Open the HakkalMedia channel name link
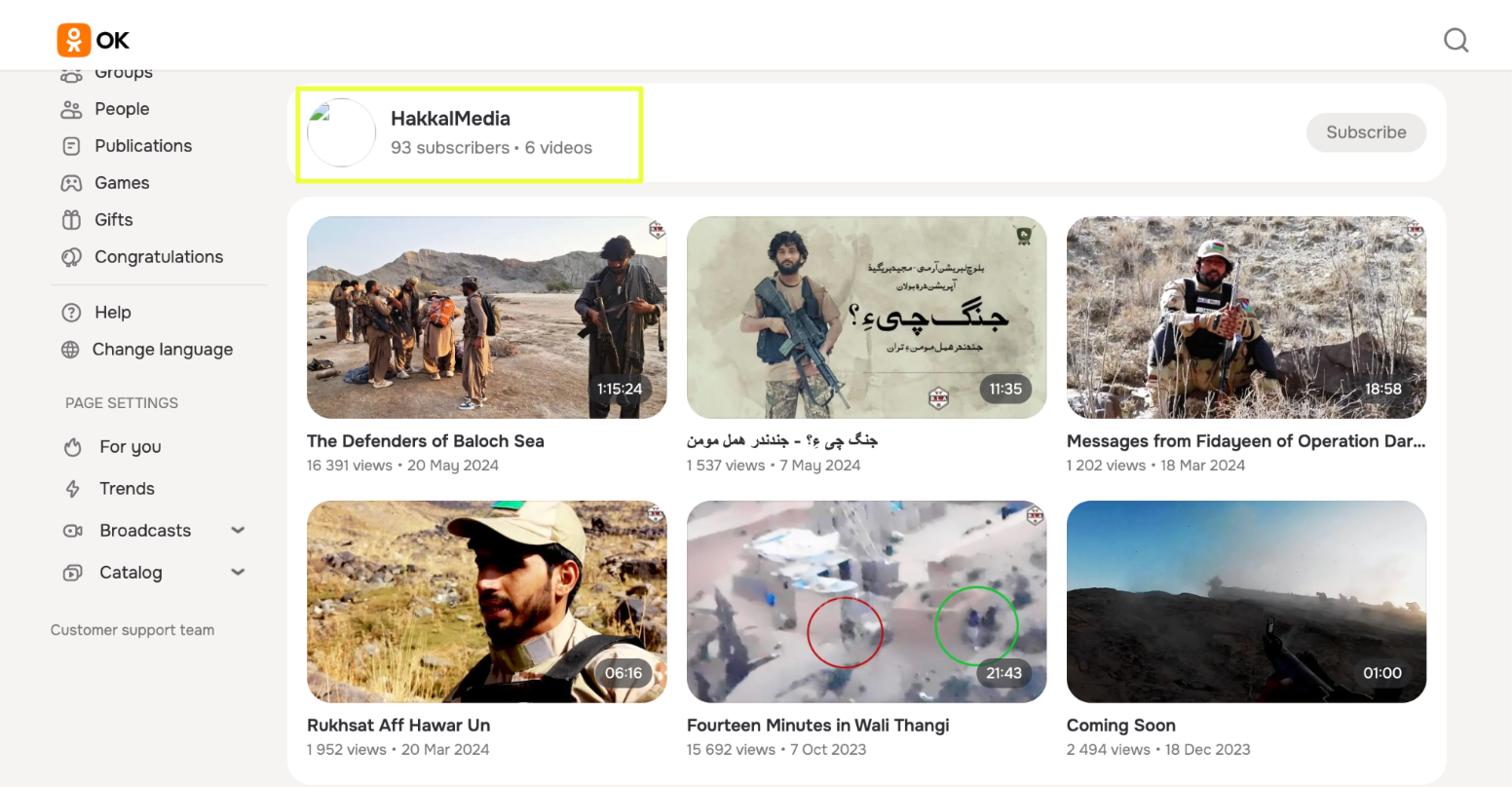The height and width of the screenshot is (787, 1512). [450, 119]
